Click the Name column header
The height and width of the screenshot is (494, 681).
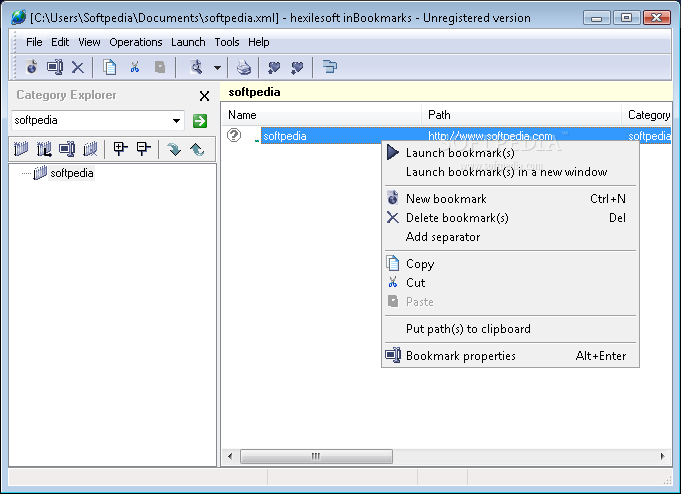coord(321,115)
